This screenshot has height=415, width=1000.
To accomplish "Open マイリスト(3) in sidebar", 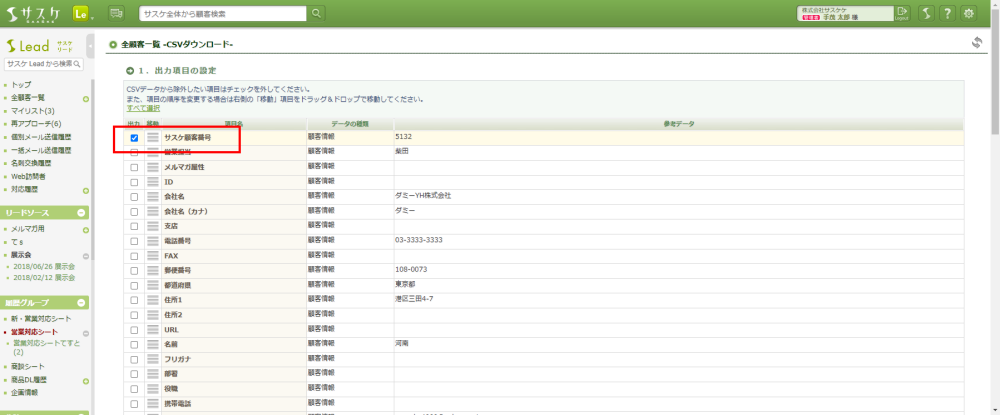I will [32, 110].
